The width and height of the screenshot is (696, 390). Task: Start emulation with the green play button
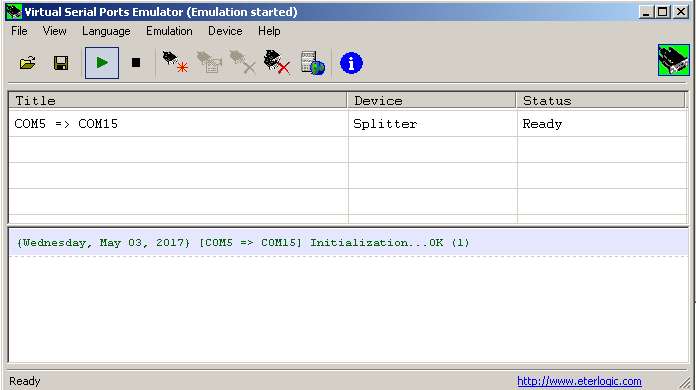(x=102, y=63)
